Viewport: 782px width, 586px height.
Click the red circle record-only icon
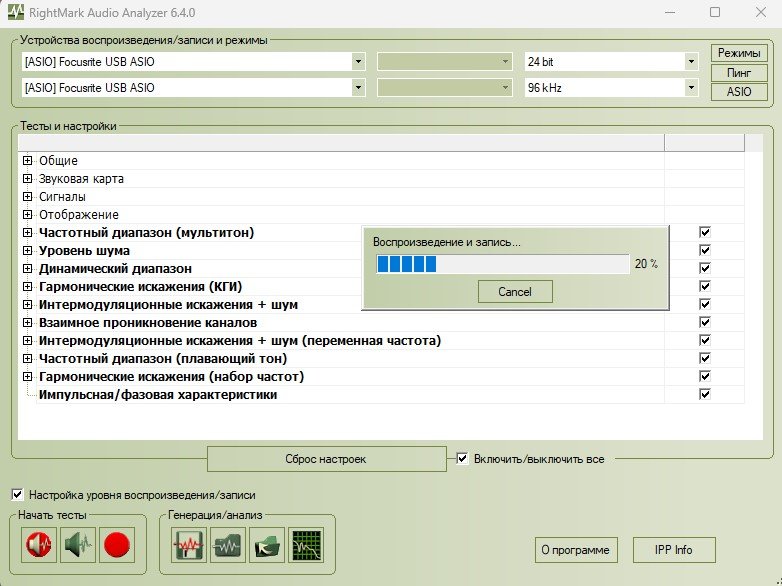point(117,545)
